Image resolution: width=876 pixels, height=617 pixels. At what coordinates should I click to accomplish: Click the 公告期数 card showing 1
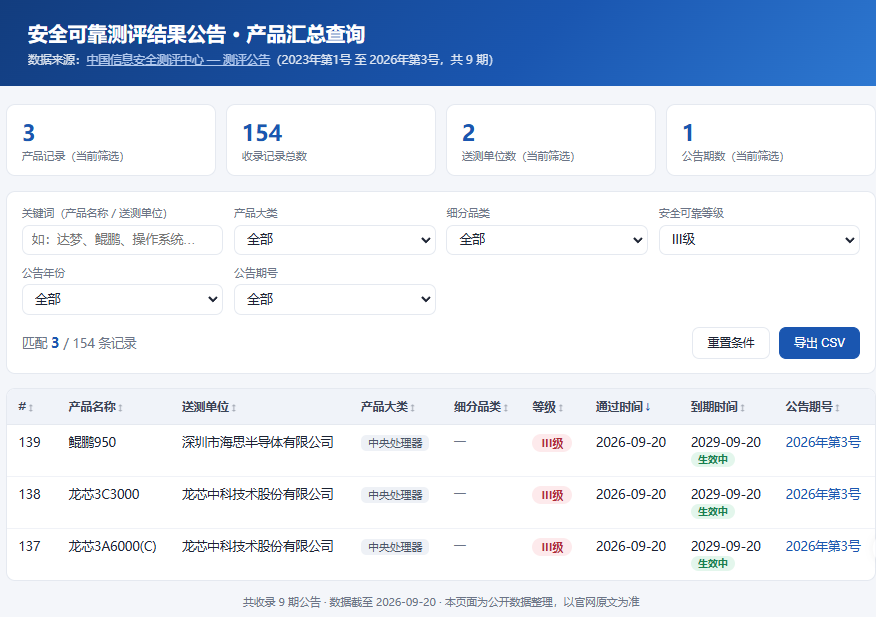coord(771,140)
